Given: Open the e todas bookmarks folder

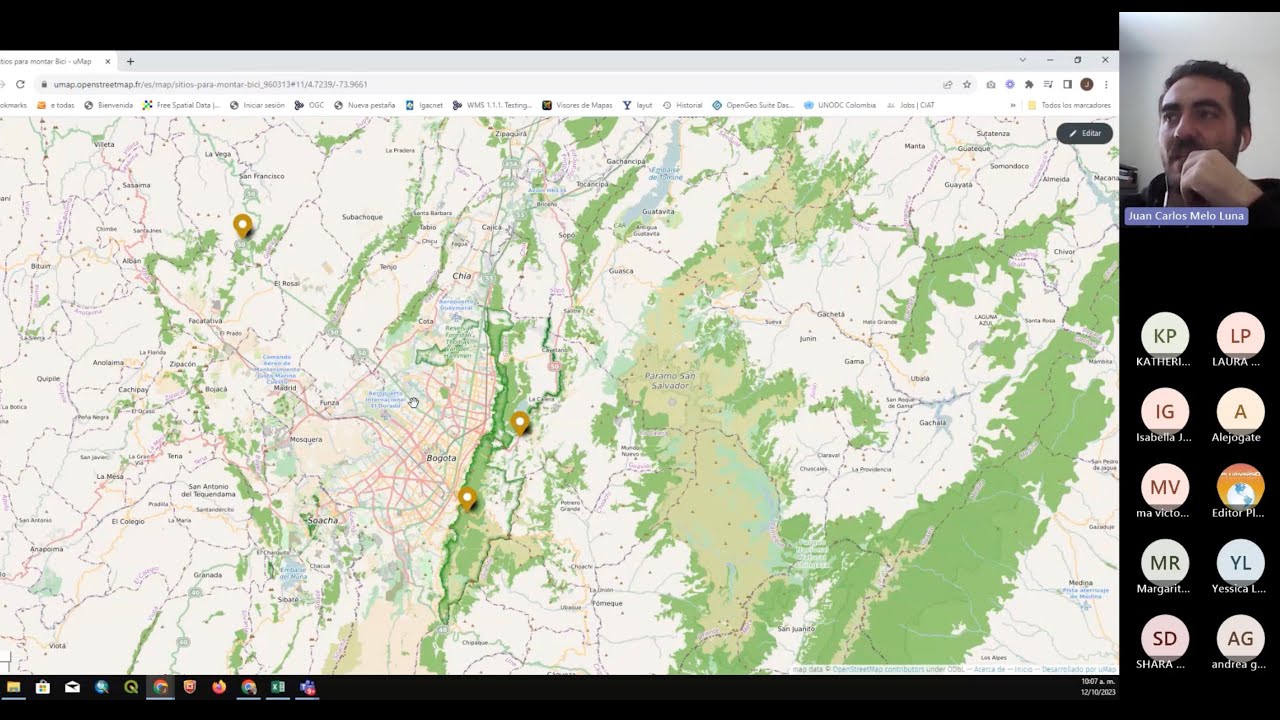Looking at the screenshot, I should pyautogui.click(x=55, y=105).
